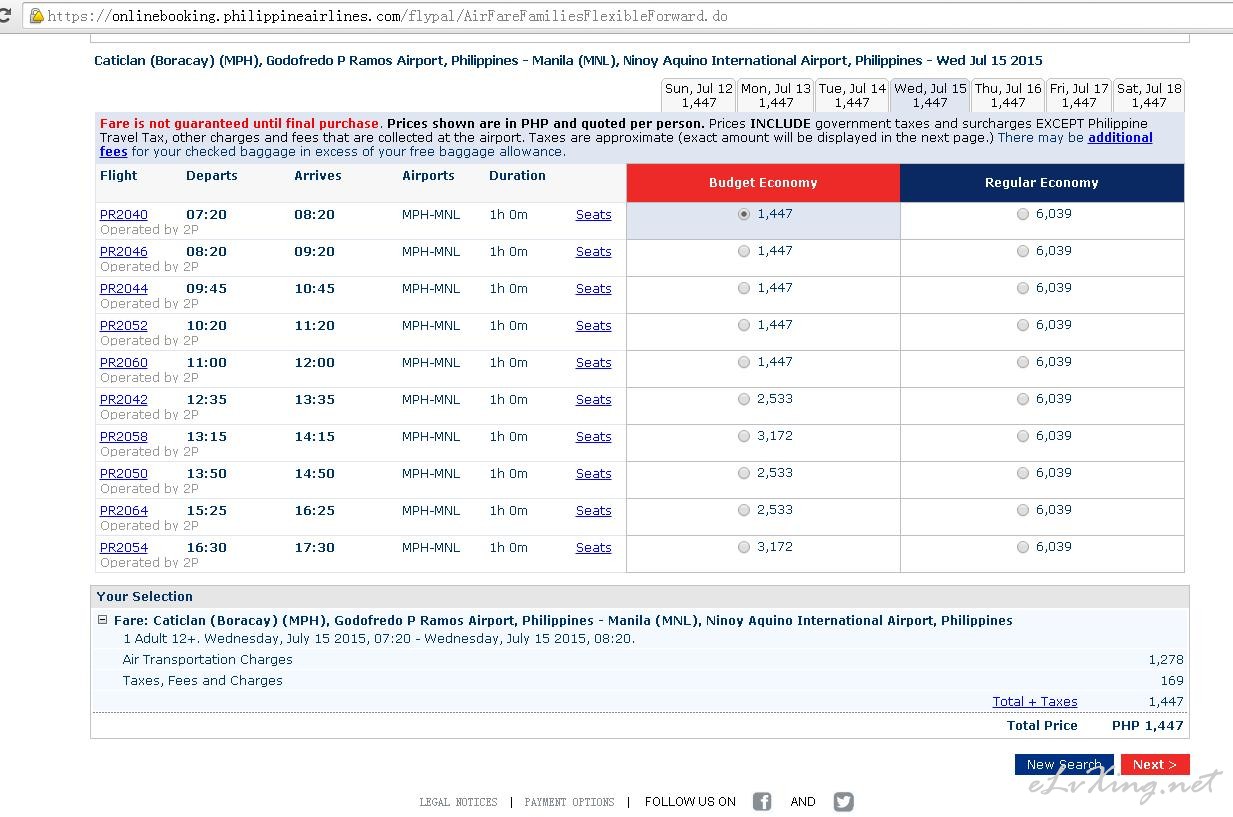
Task: Choose Regular Economy fare for flight PR2064
Action: pyautogui.click(x=1023, y=510)
